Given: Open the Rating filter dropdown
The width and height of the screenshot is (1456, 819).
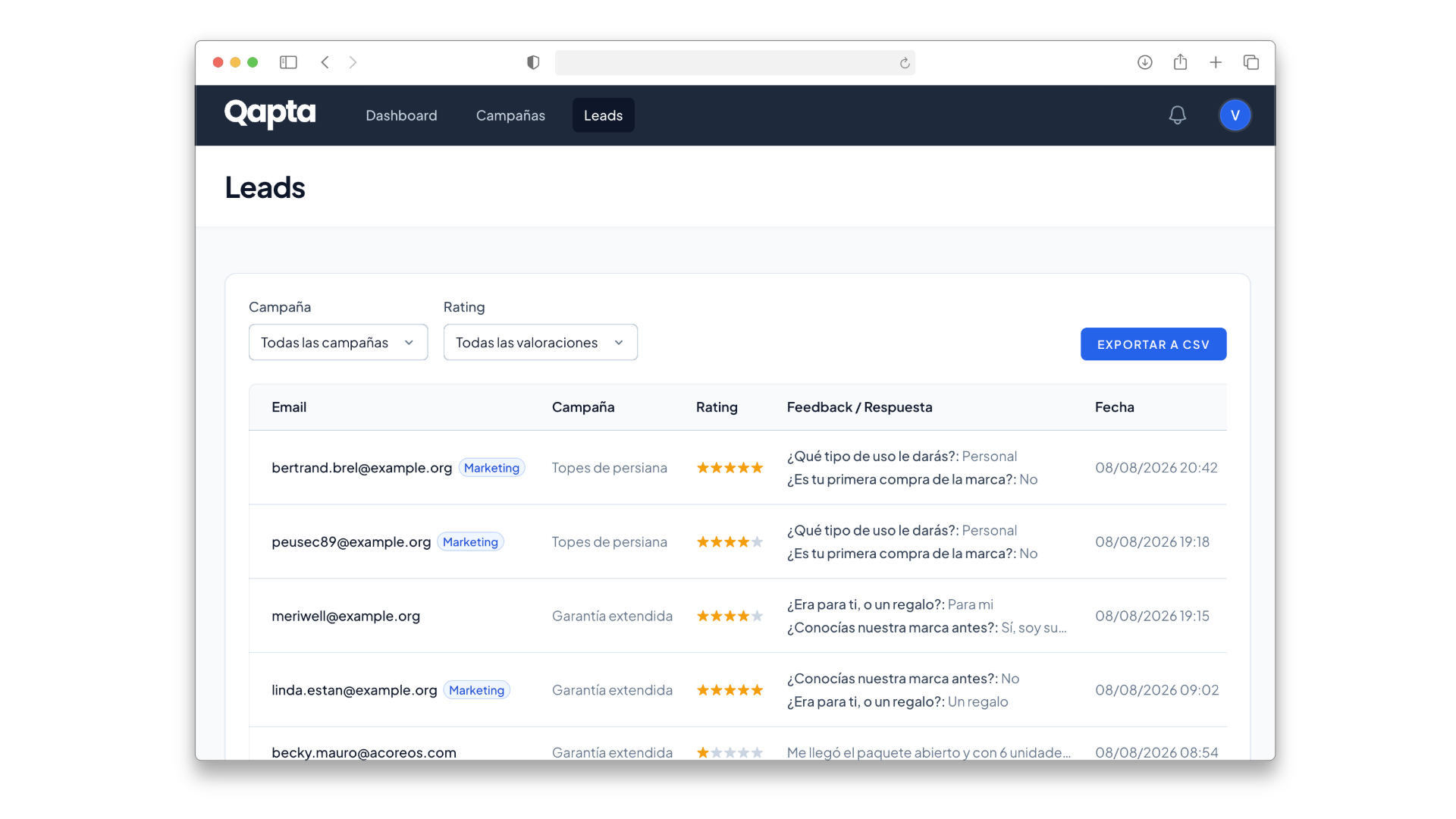Looking at the screenshot, I should [541, 343].
